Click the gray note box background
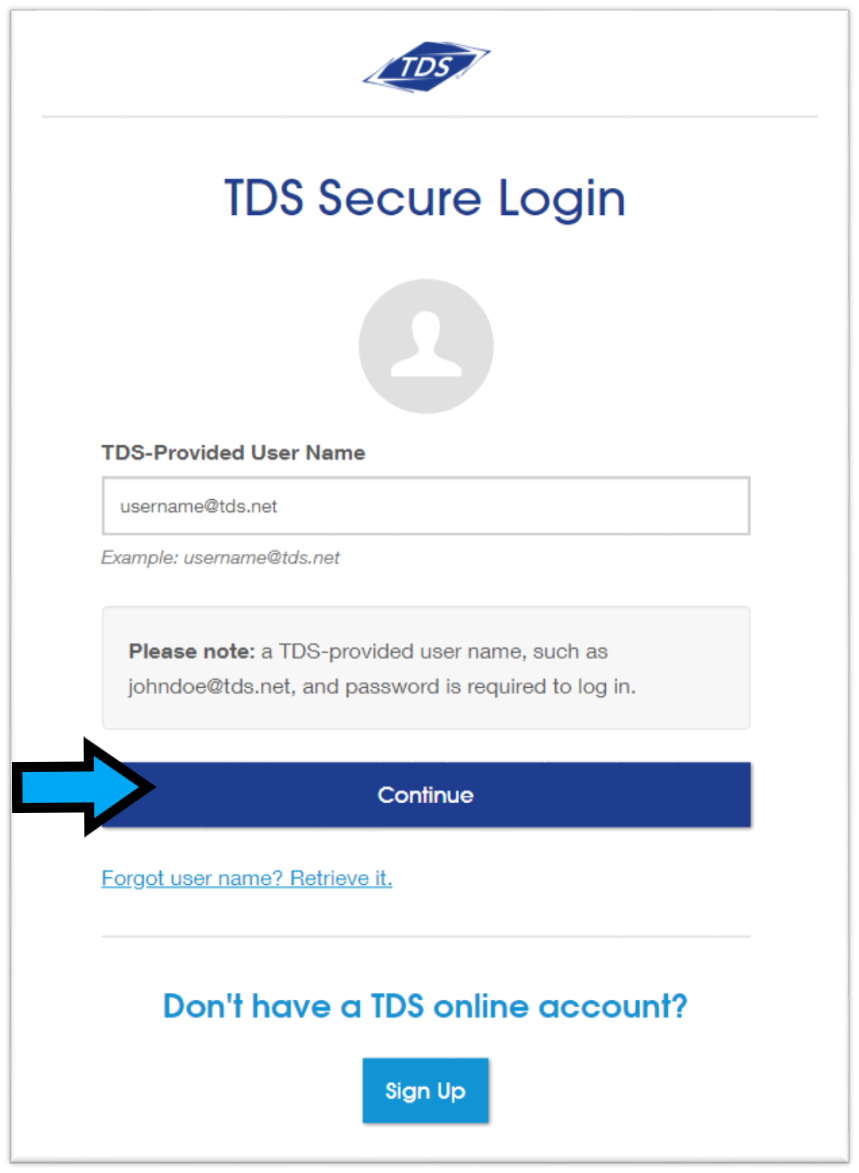This screenshot has height=1173, width=859. tap(426, 668)
